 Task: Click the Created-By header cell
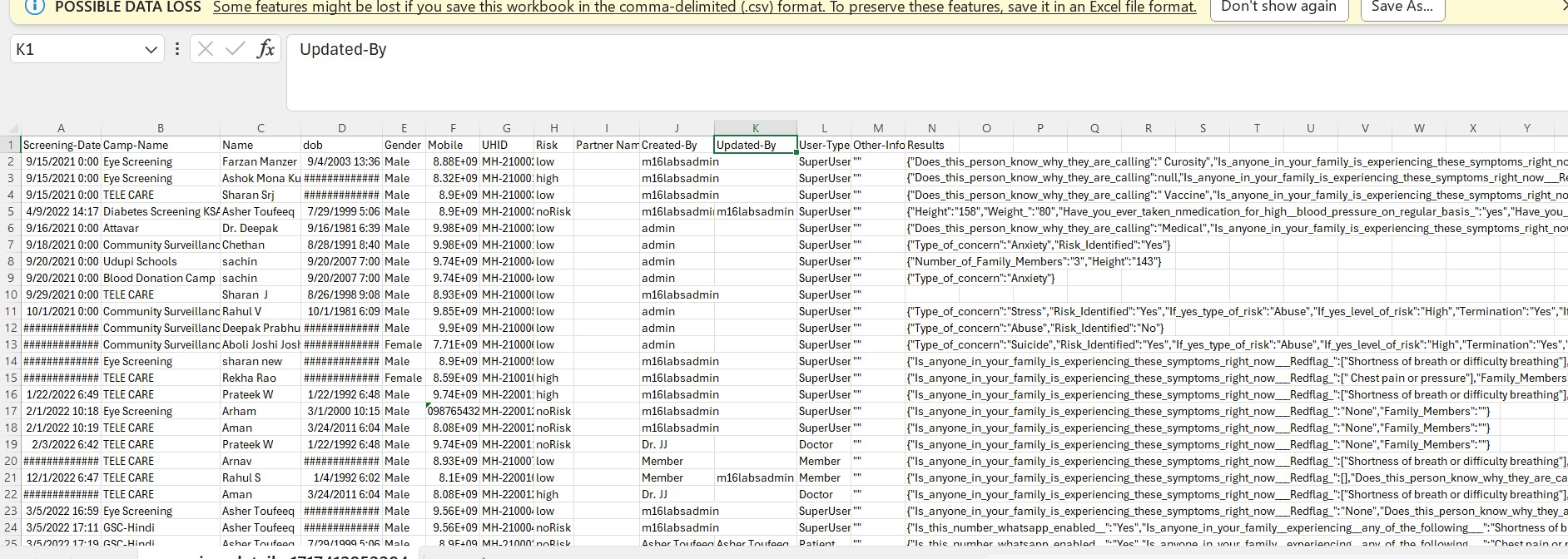(677, 145)
